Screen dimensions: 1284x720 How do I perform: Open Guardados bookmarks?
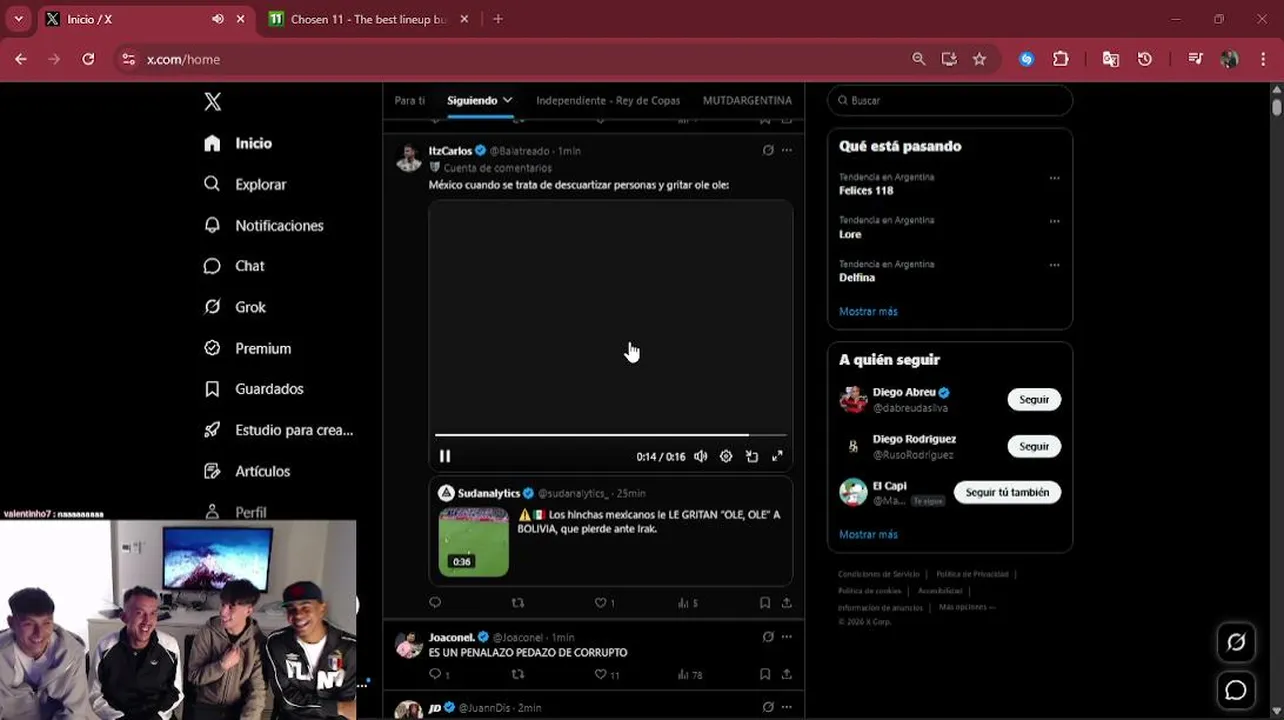click(253, 389)
